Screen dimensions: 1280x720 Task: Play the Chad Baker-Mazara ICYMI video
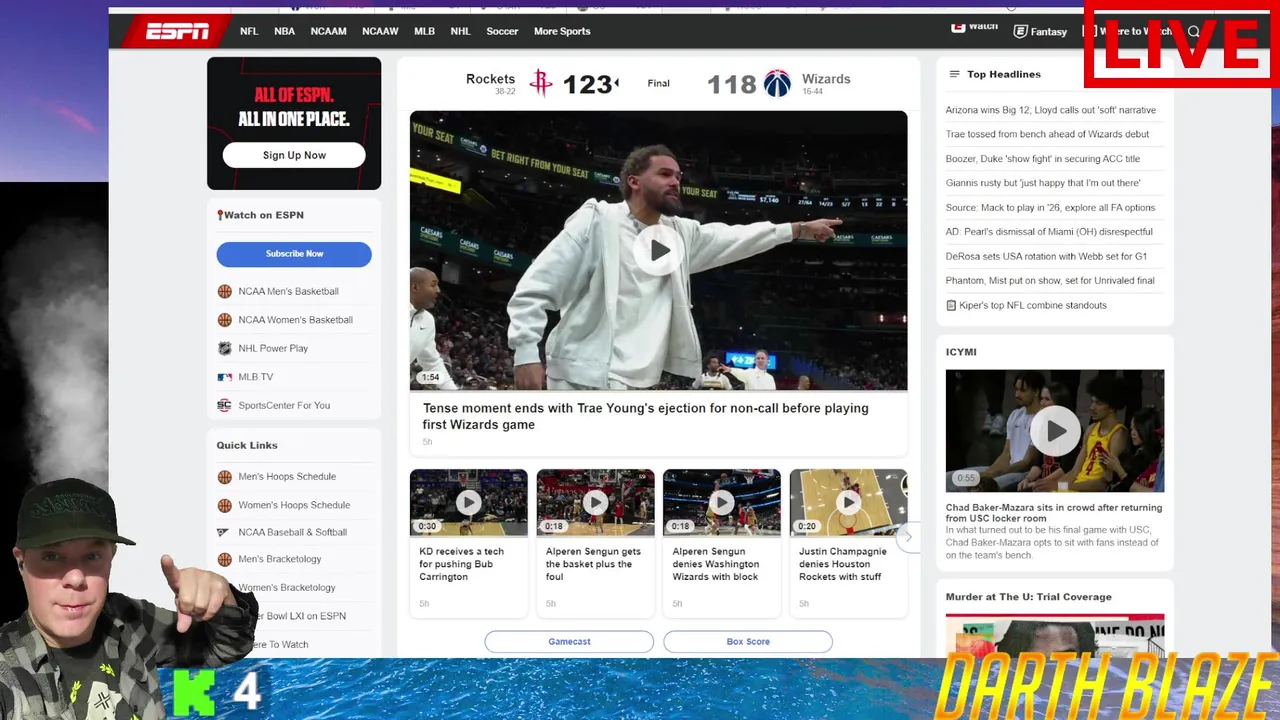1055,431
